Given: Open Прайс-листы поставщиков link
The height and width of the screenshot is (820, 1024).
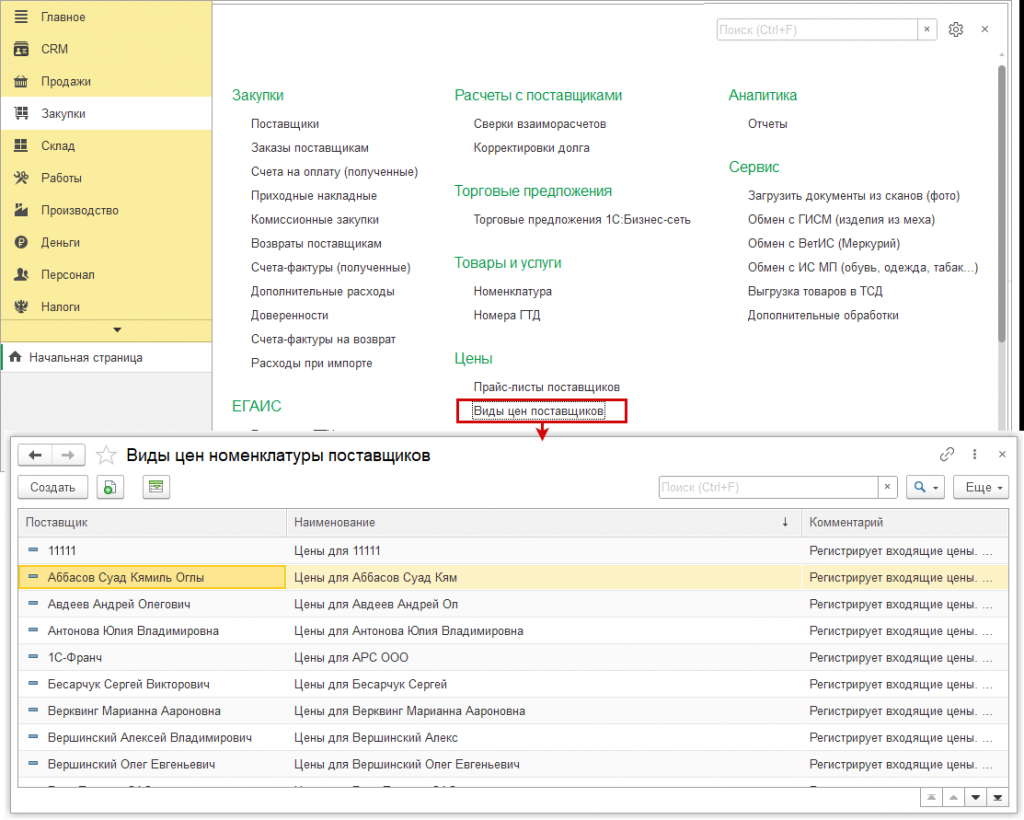Looking at the screenshot, I should (547, 387).
